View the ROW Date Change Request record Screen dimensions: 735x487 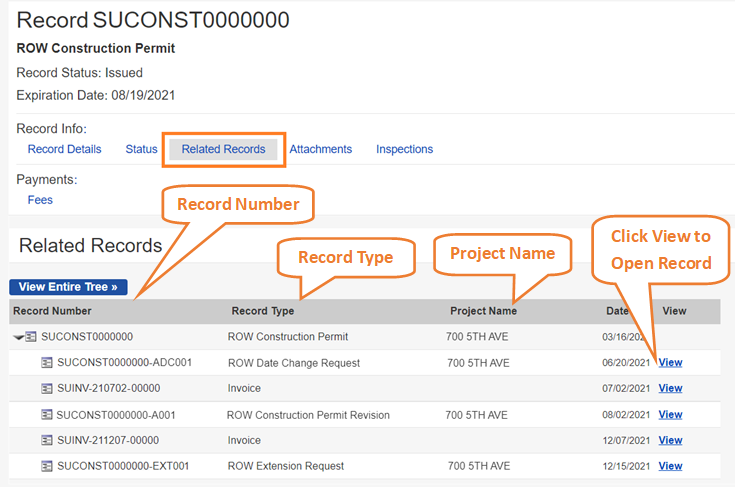click(x=670, y=363)
